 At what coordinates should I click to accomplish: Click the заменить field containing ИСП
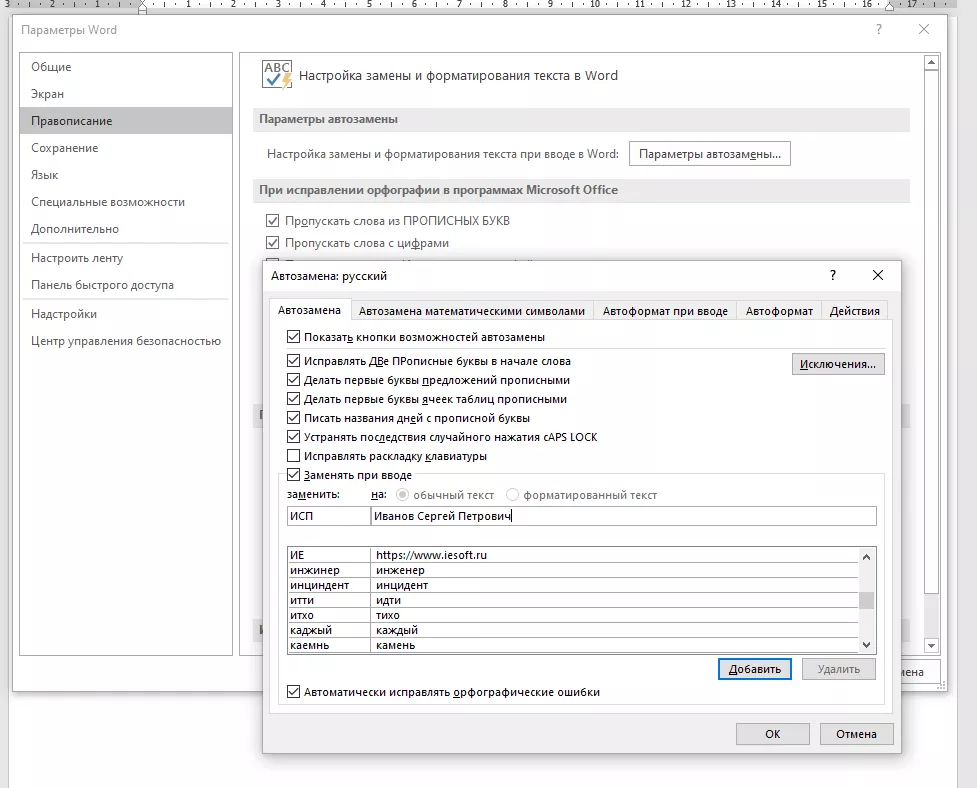328,516
